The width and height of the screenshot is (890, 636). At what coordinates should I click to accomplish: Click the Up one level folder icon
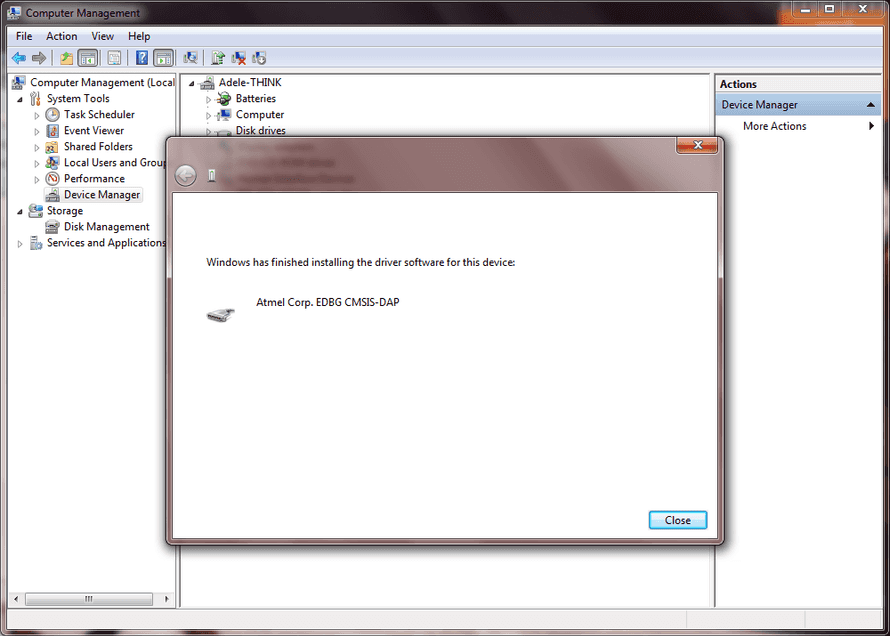66,58
